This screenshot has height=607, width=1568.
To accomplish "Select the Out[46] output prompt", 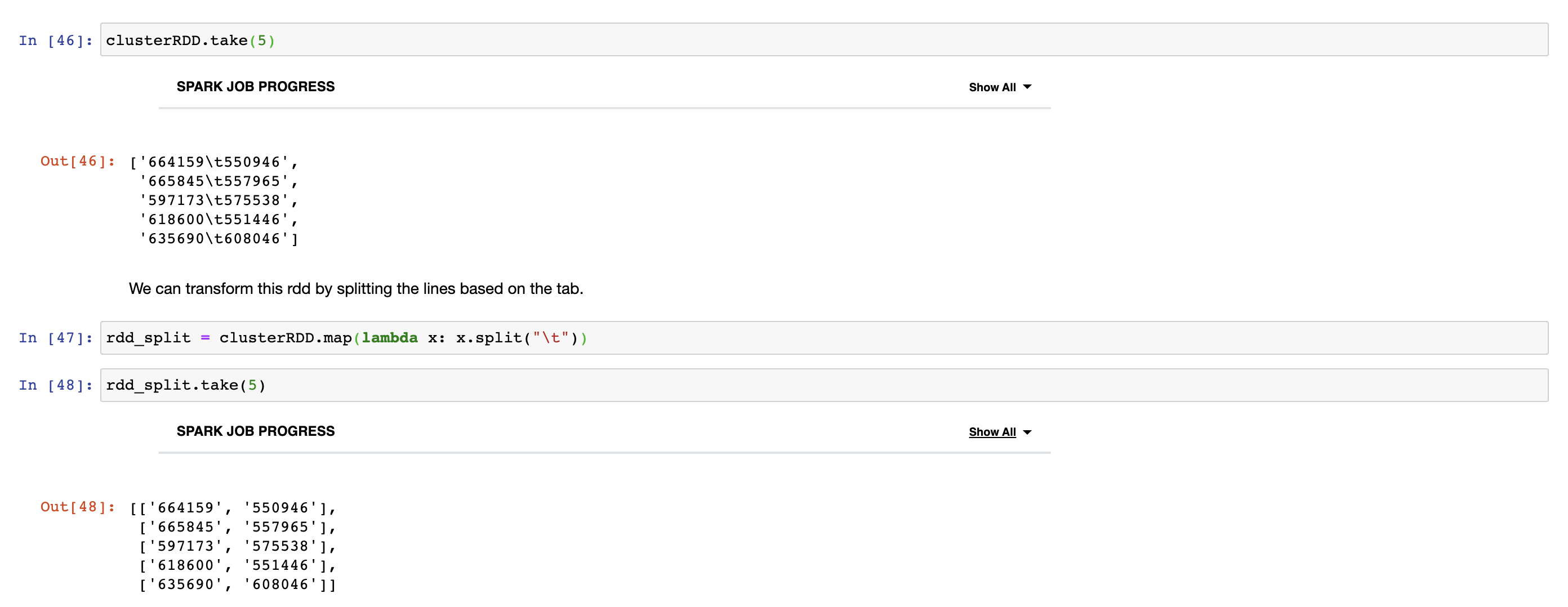I will click(78, 162).
